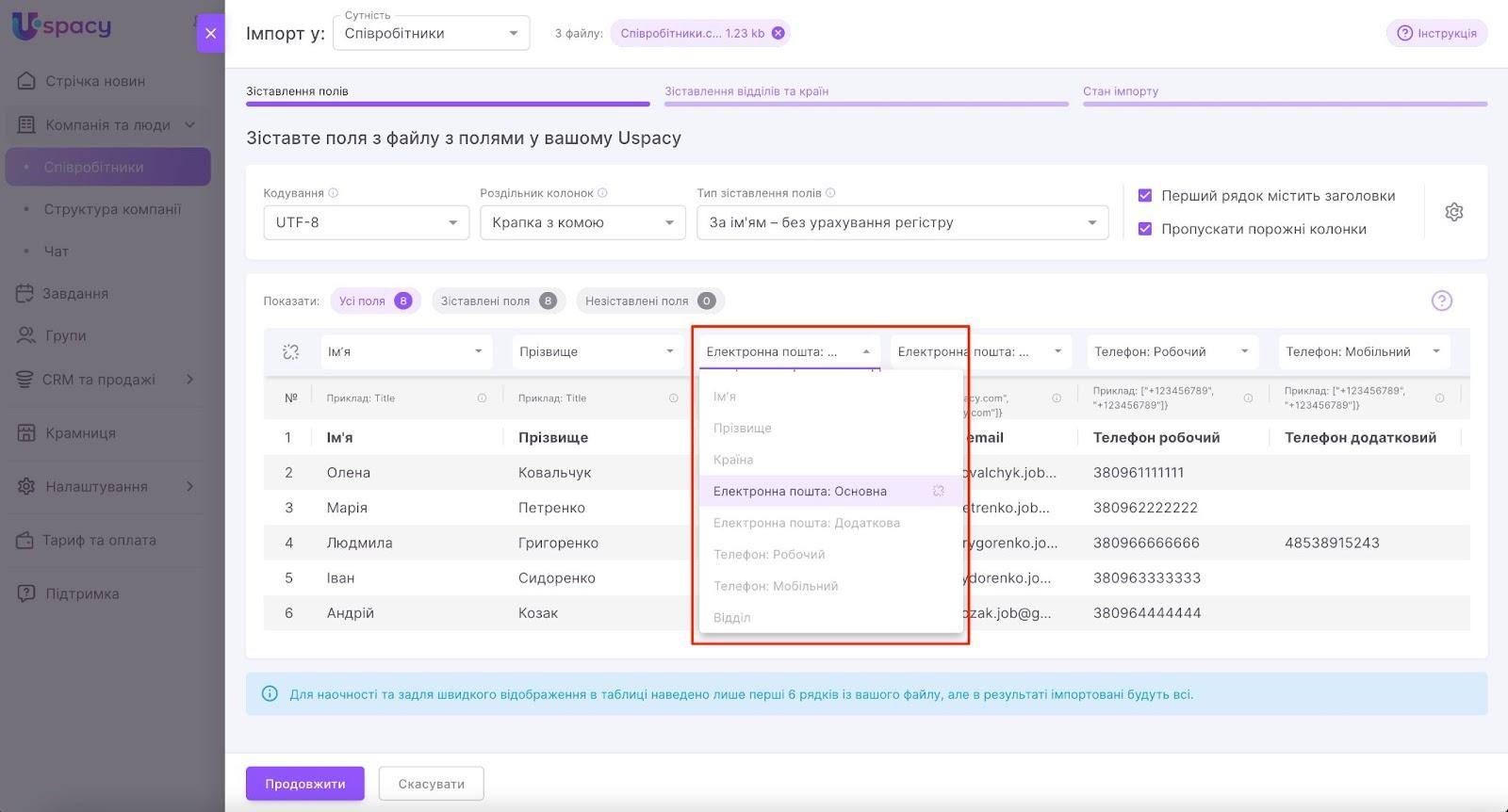The image size is (1508, 812).
Task: Click info icon beside Роздільник колонок
Action: coord(602,193)
